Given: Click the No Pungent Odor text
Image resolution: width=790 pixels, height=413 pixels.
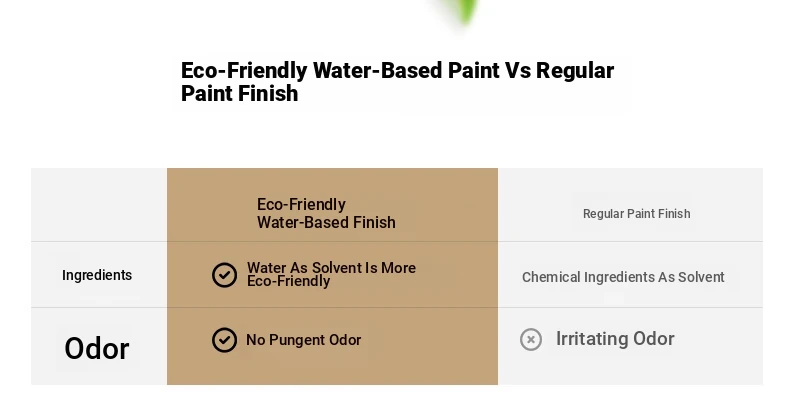Looking at the screenshot, I should pyautogui.click(x=303, y=340).
